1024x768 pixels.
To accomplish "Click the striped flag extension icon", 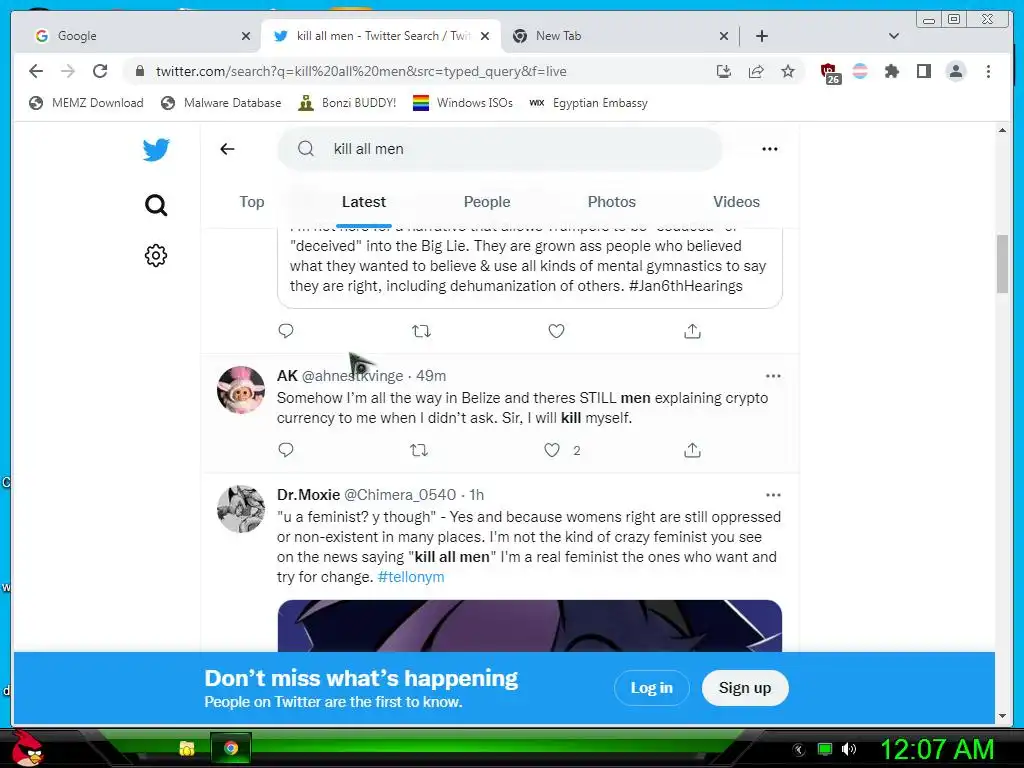I will 860,71.
